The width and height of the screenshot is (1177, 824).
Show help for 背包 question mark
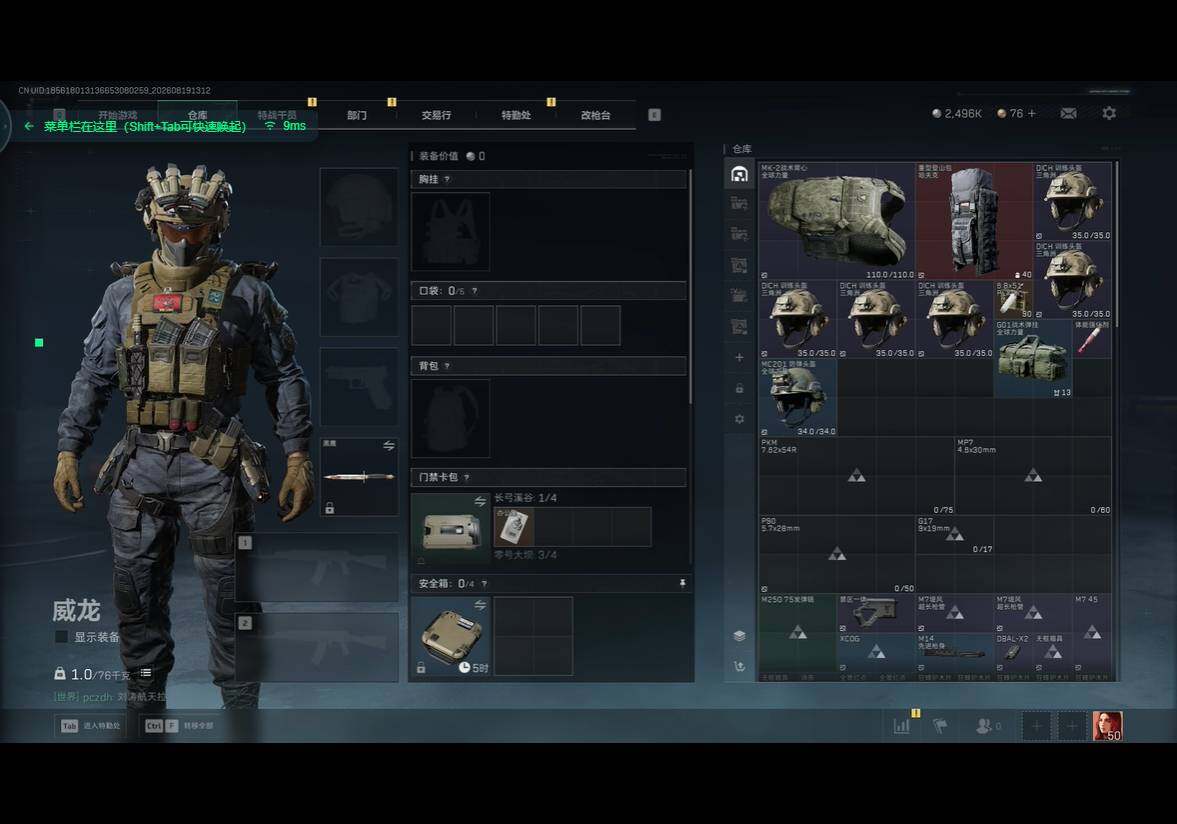click(447, 366)
